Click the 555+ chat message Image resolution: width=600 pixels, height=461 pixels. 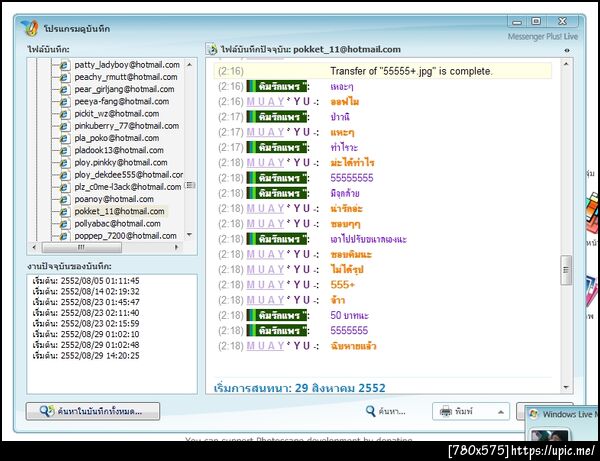coord(342,285)
